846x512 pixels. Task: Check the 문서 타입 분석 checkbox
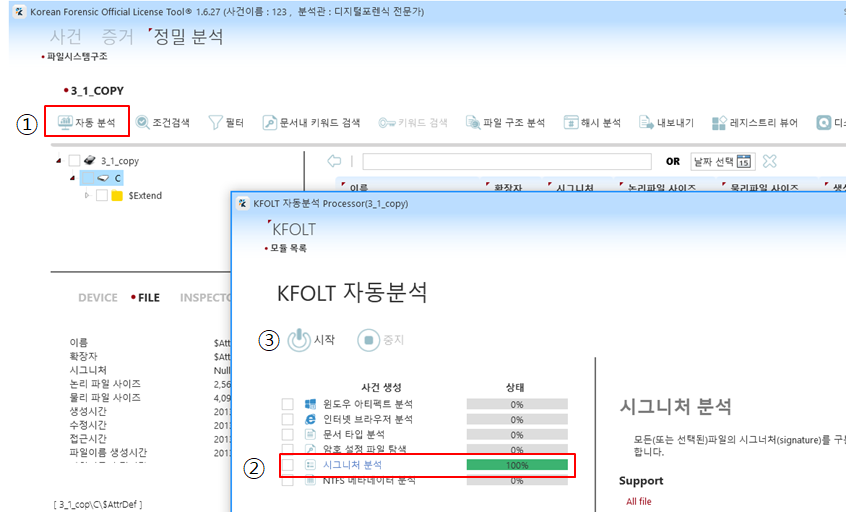coord(288,434)
